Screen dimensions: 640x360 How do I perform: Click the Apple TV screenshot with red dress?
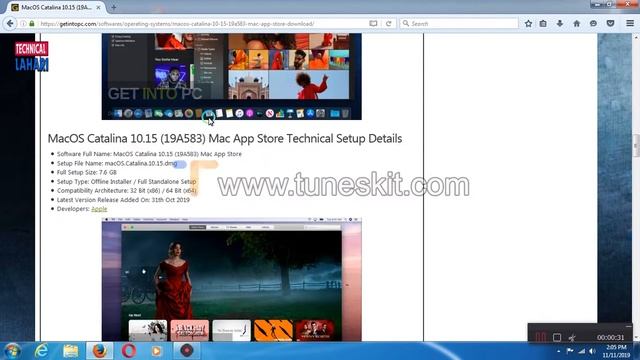coord(231,279)
